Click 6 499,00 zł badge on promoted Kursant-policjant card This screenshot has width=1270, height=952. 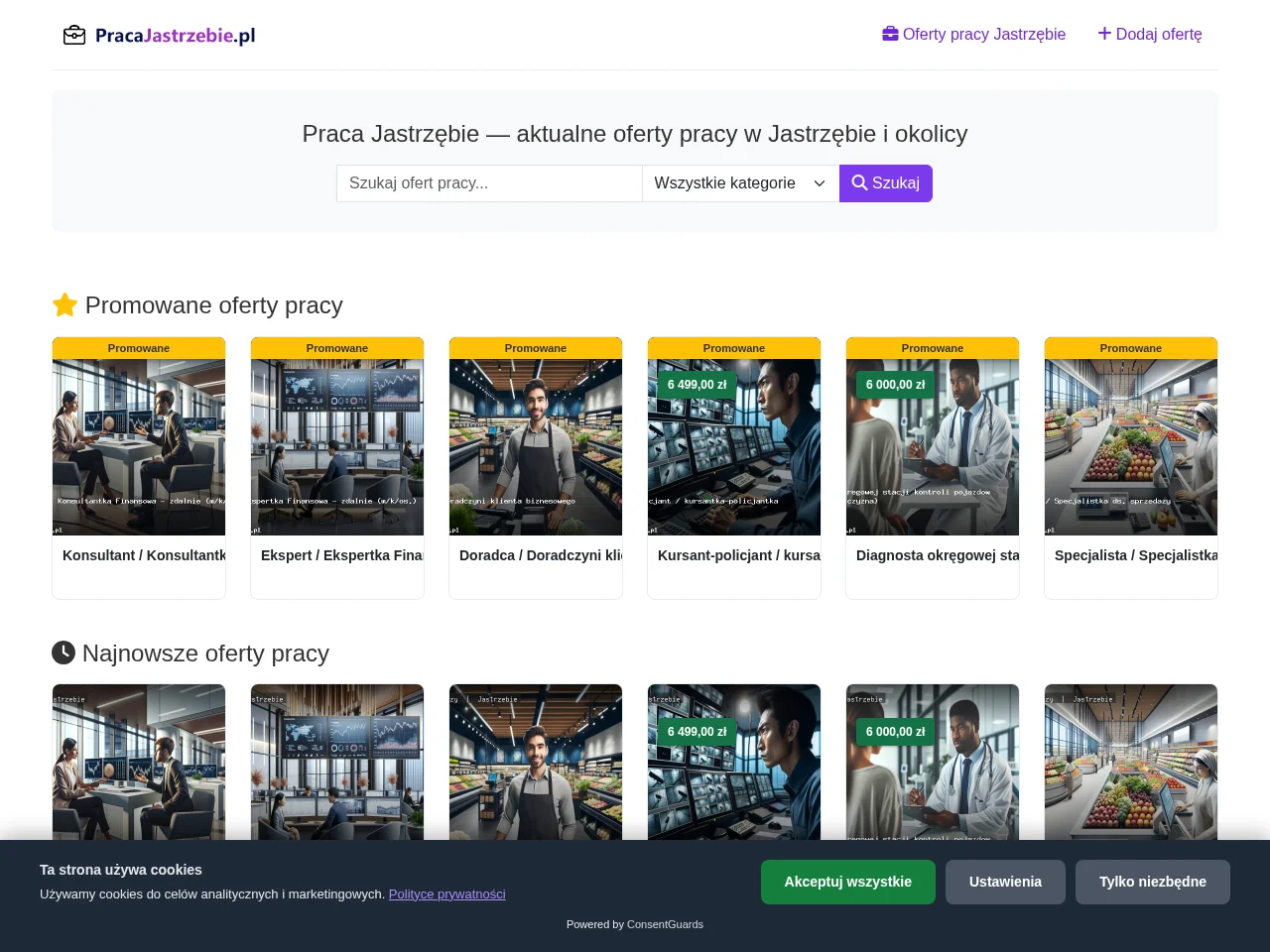[697, 385]
